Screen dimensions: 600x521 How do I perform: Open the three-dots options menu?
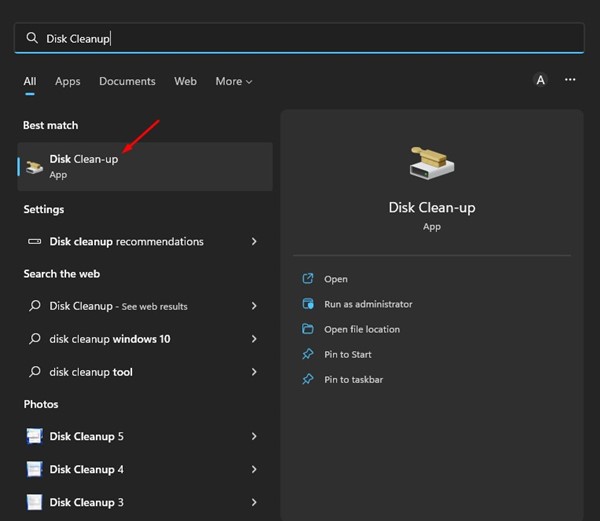[x=570, y=80]
